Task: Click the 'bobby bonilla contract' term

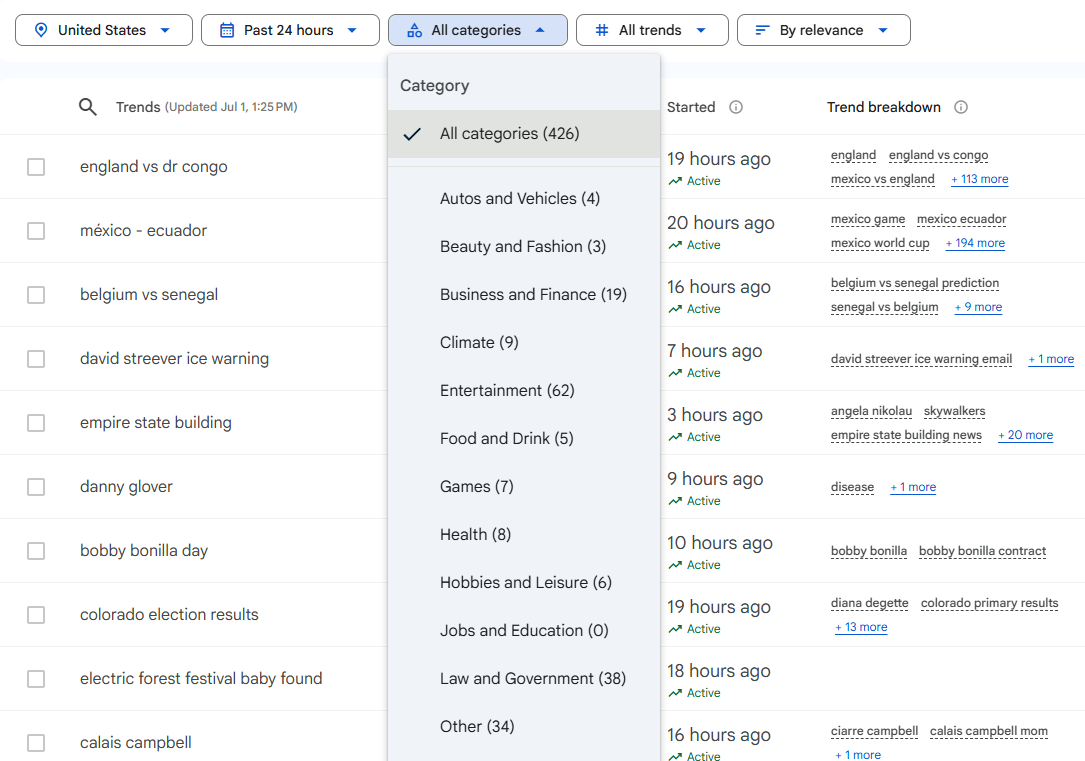Action: (x=982, y=551)
